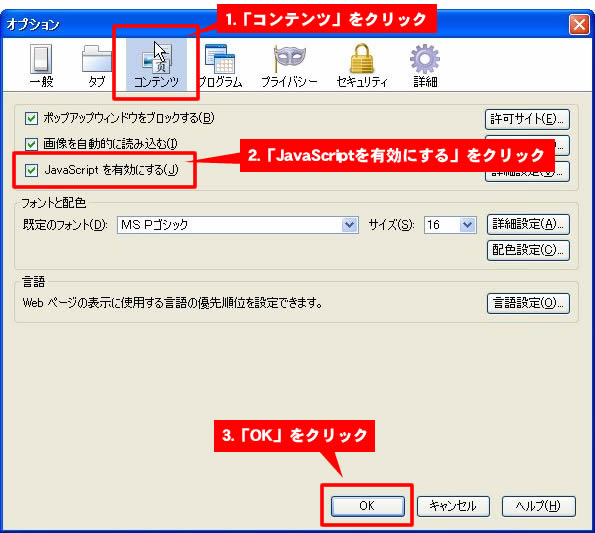This screenshot has width=595, height=533.
Task: Click the 言語設定(O) button
Action: pos(528,303)
